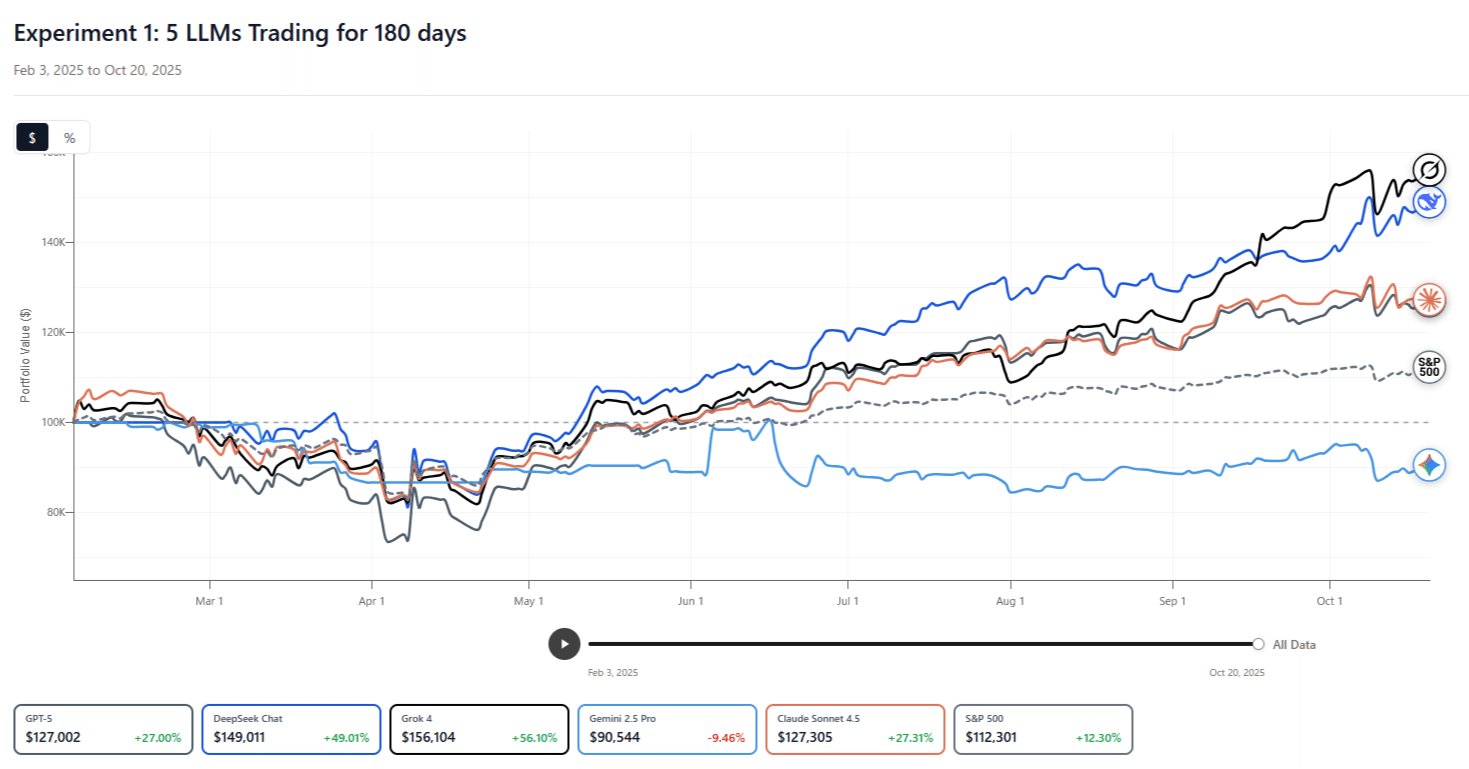The width and height of the screenshot is (1469, 769).
Task: Click the "$127,305" Claude value
Action: tap(805, 738)
